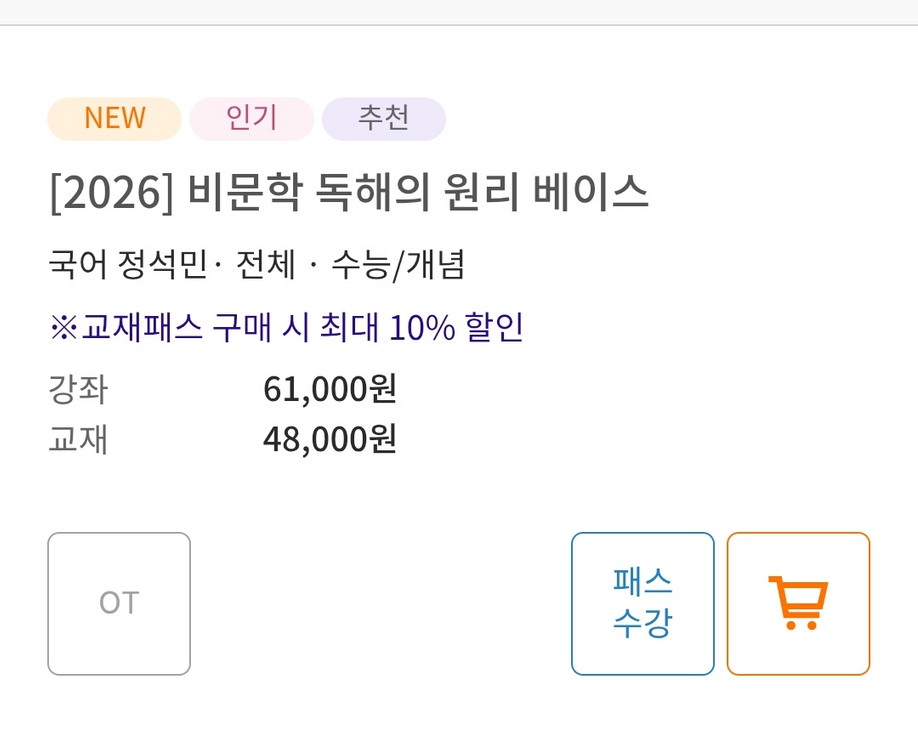Click the ※ symbol before the notice

click(x=62, y=327)
